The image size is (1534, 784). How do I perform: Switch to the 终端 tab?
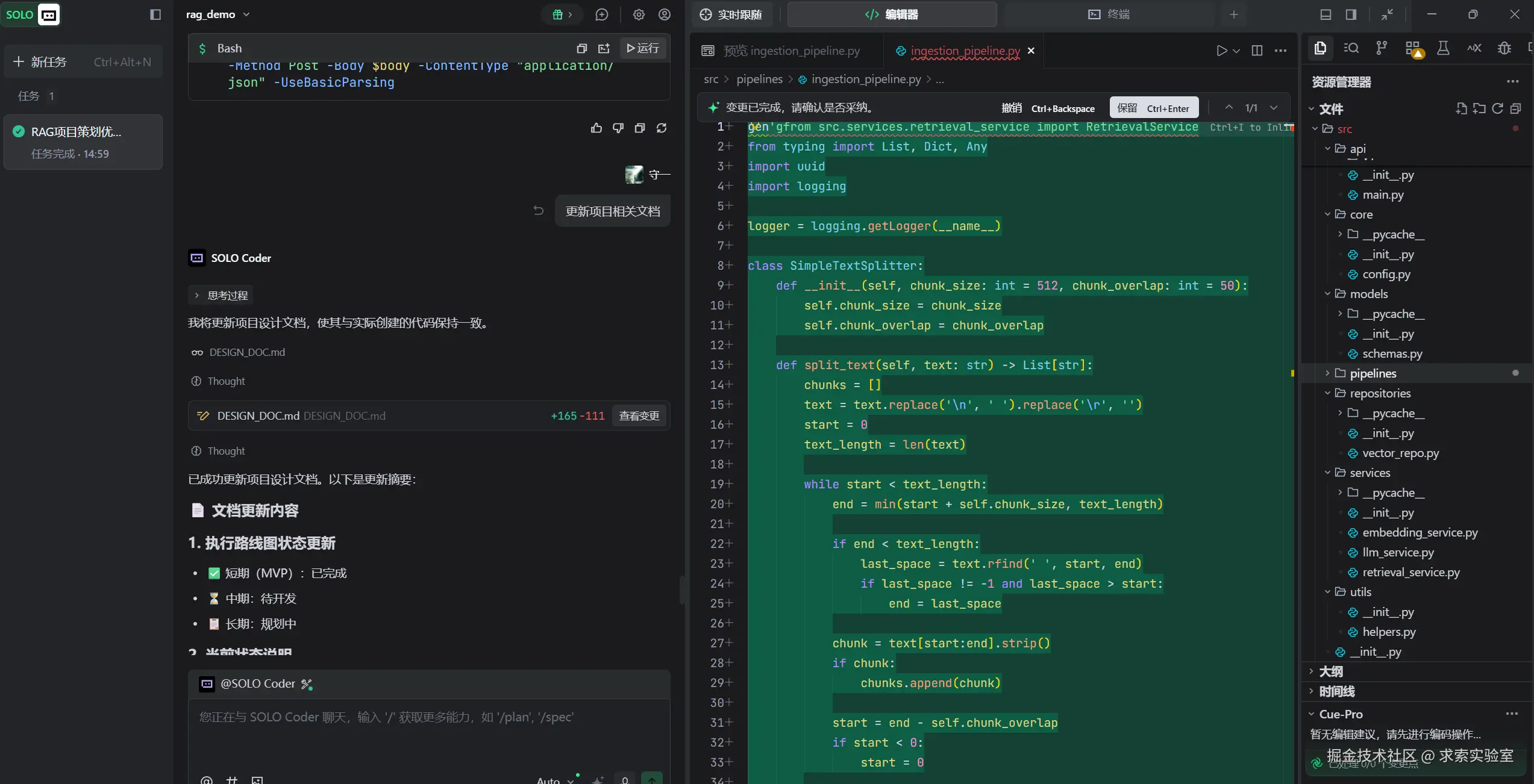(x=1109, y=14)
